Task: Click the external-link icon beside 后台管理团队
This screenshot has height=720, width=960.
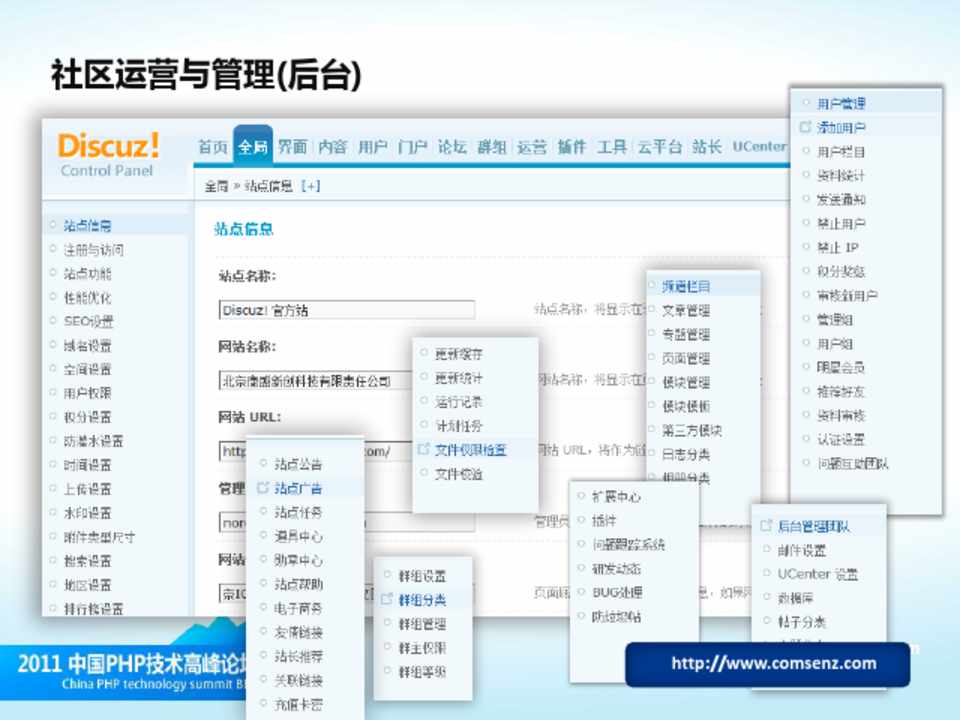Action: tap(766, 526)
